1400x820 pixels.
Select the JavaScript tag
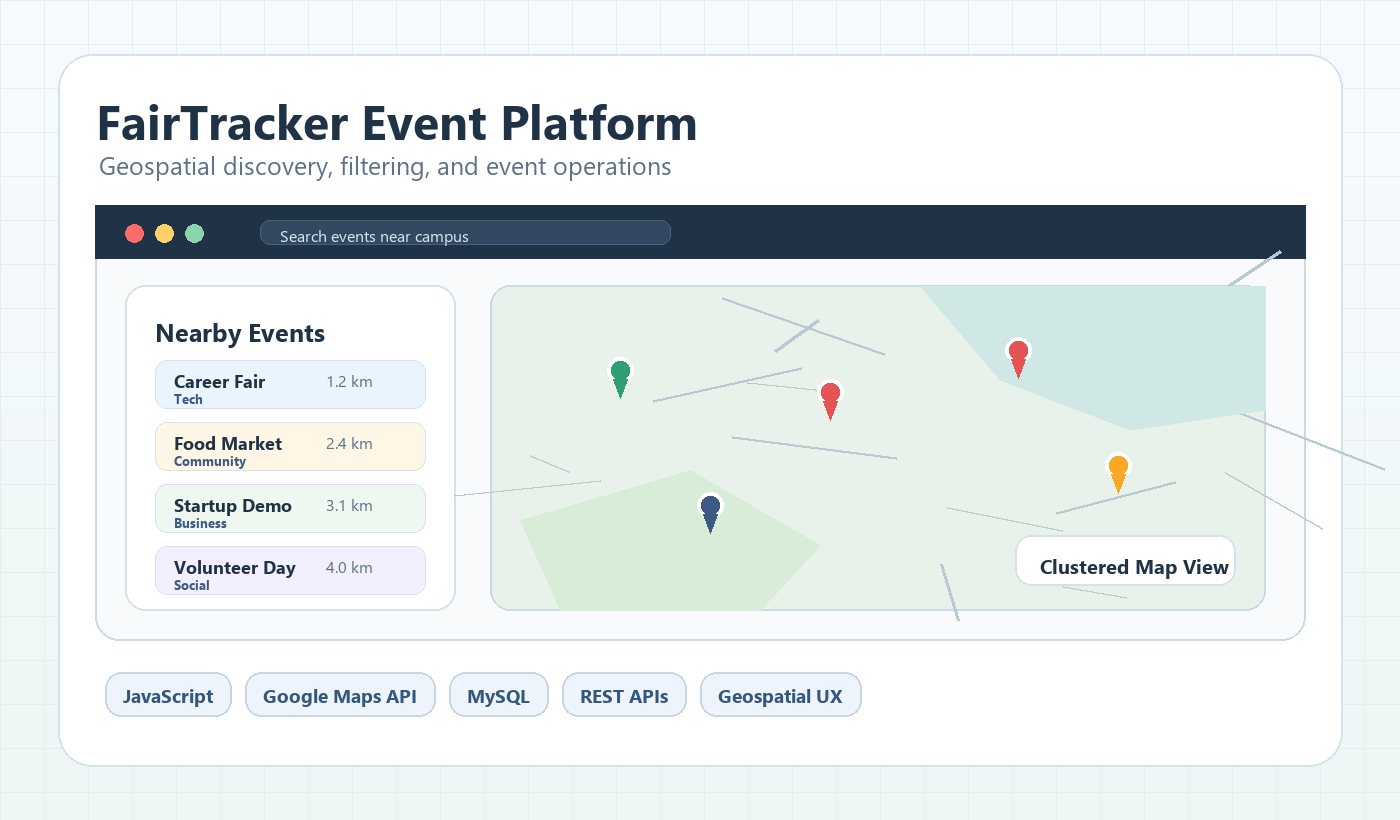168,695
